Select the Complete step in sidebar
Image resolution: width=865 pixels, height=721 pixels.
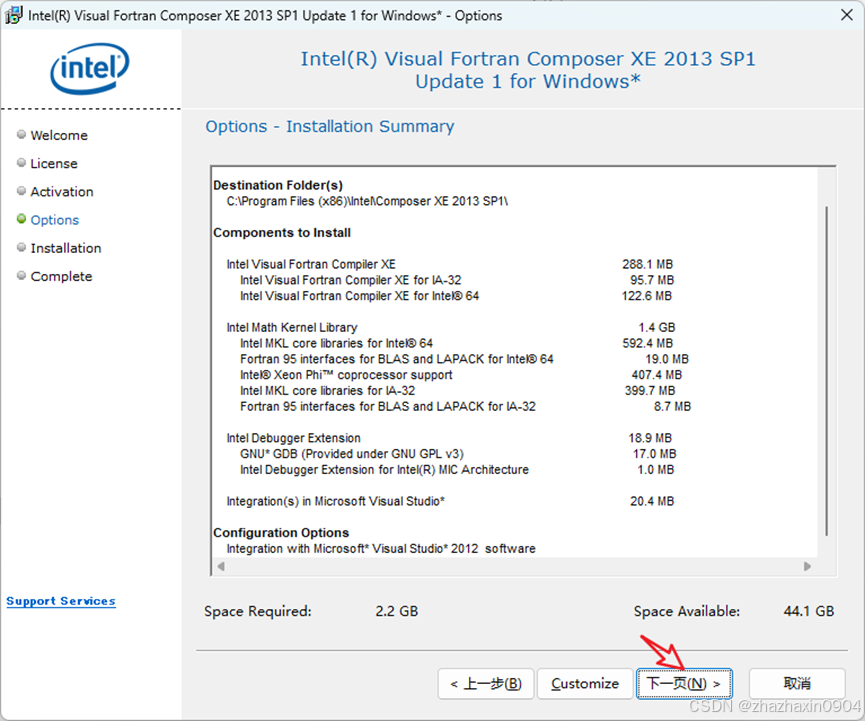61,276
